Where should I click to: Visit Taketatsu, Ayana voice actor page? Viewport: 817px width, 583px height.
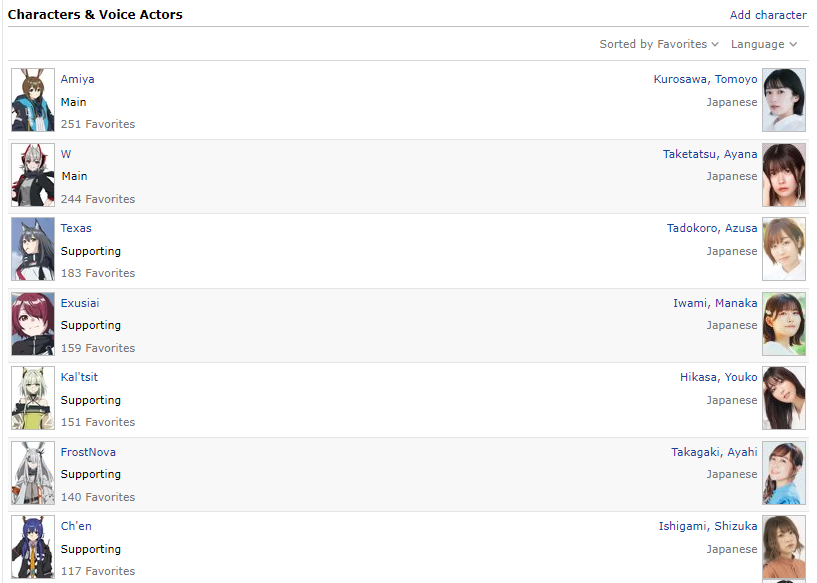point(710,154)
